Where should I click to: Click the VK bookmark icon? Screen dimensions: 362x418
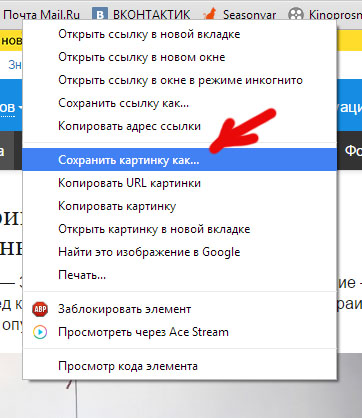click(100, 15)
